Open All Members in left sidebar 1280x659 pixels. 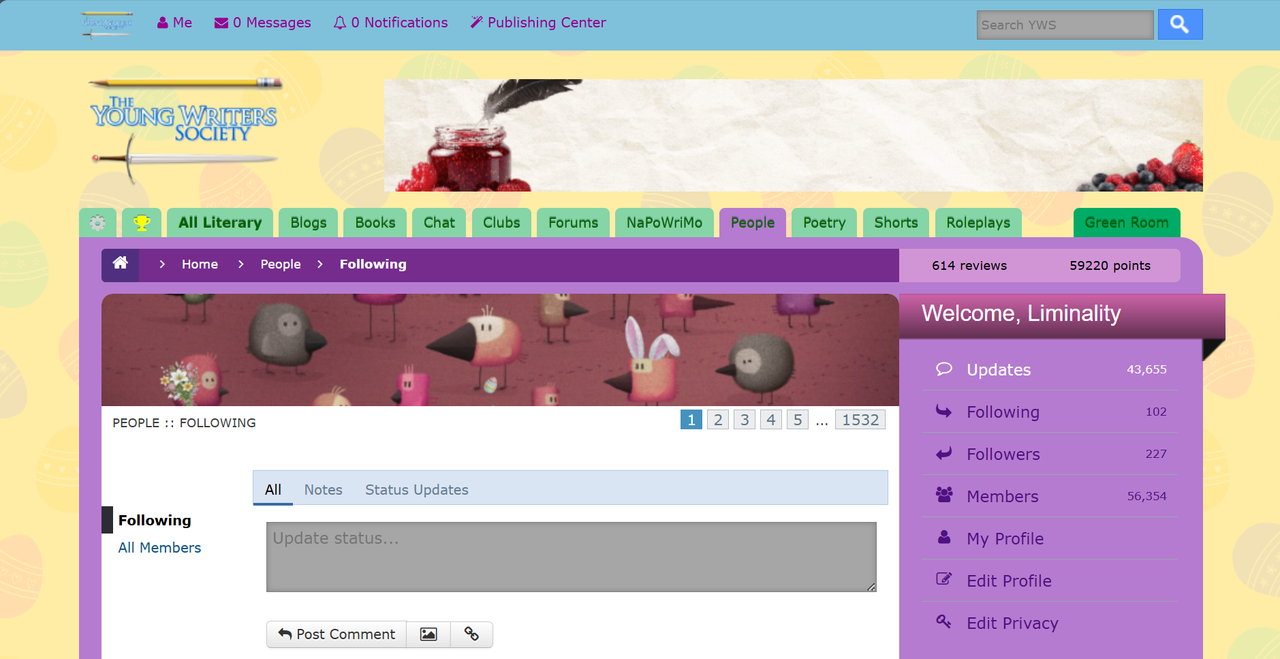pyautogui.click(x=159, y=547)
